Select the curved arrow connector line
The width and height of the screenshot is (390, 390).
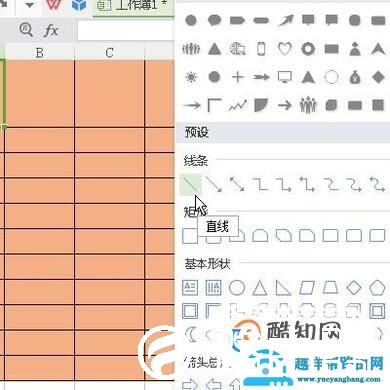pyautogui.click(x=354, y=184)
